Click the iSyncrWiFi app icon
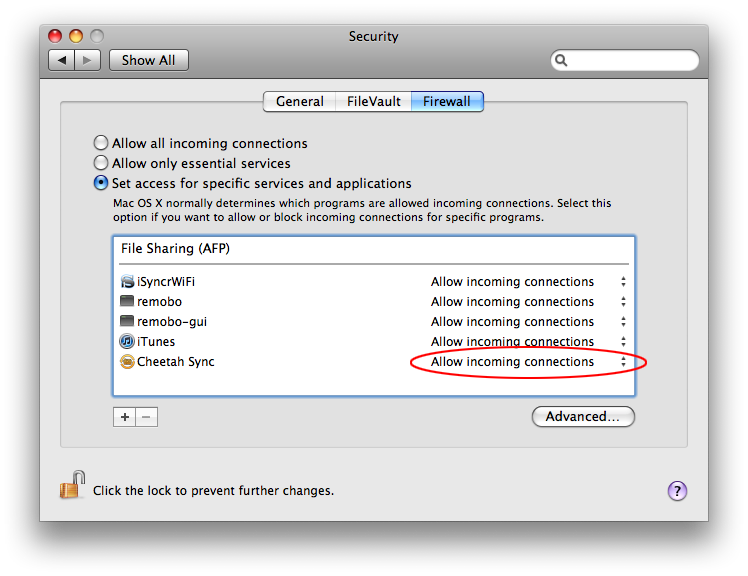 tap(127, 282)
